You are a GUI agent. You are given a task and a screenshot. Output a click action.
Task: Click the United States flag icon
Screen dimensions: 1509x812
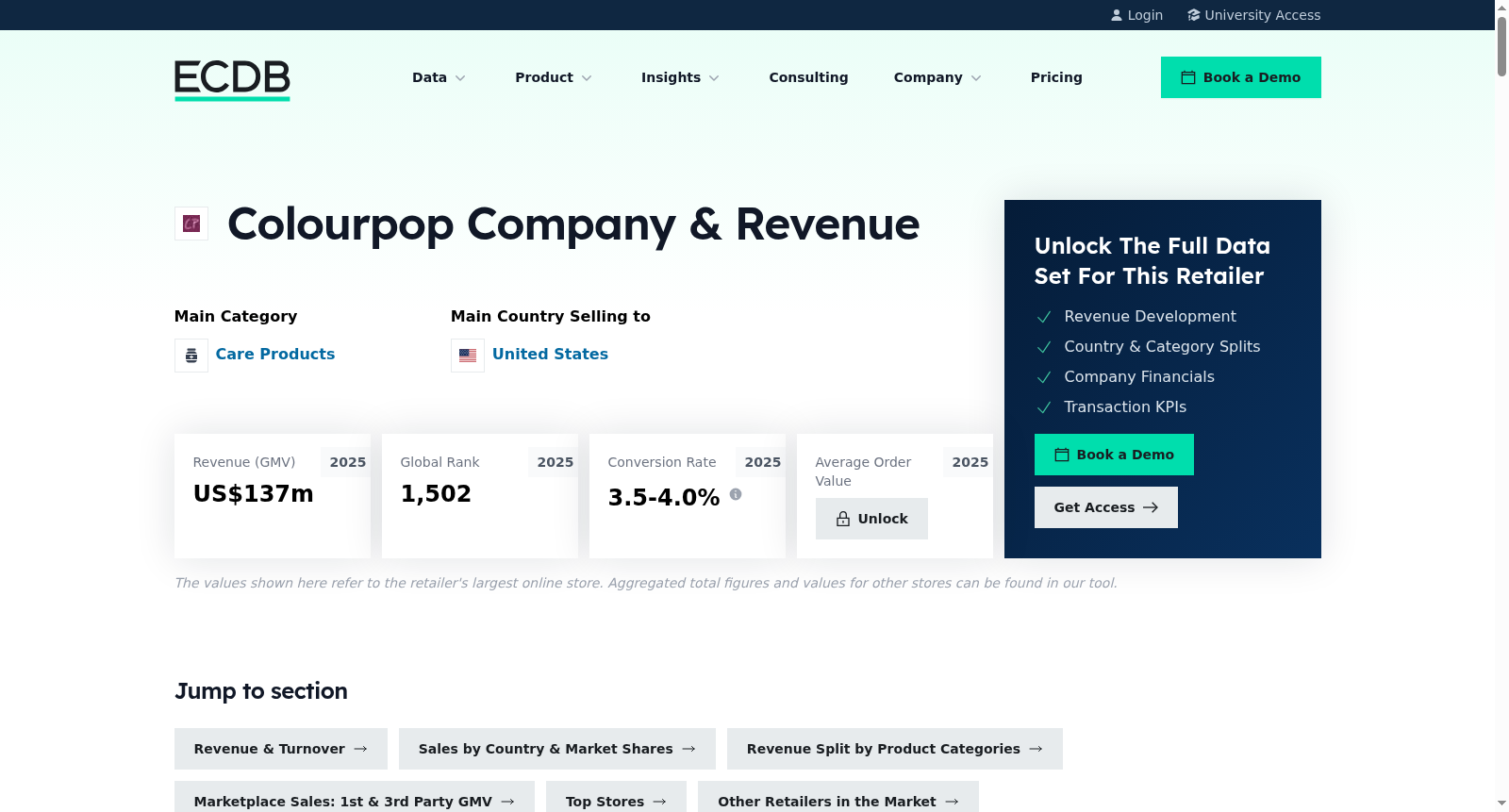point(468,356)
